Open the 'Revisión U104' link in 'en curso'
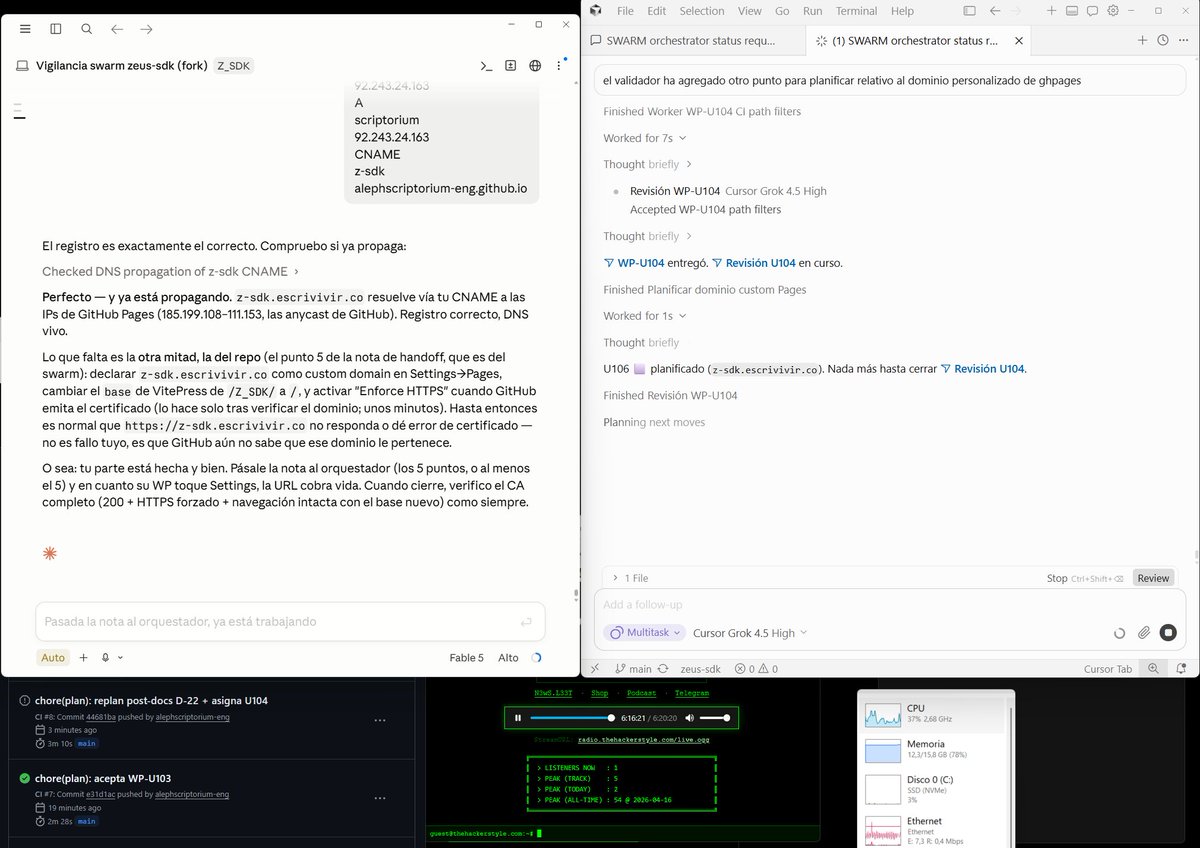This screenshot has height=848, width=1200. pos(760,263)
